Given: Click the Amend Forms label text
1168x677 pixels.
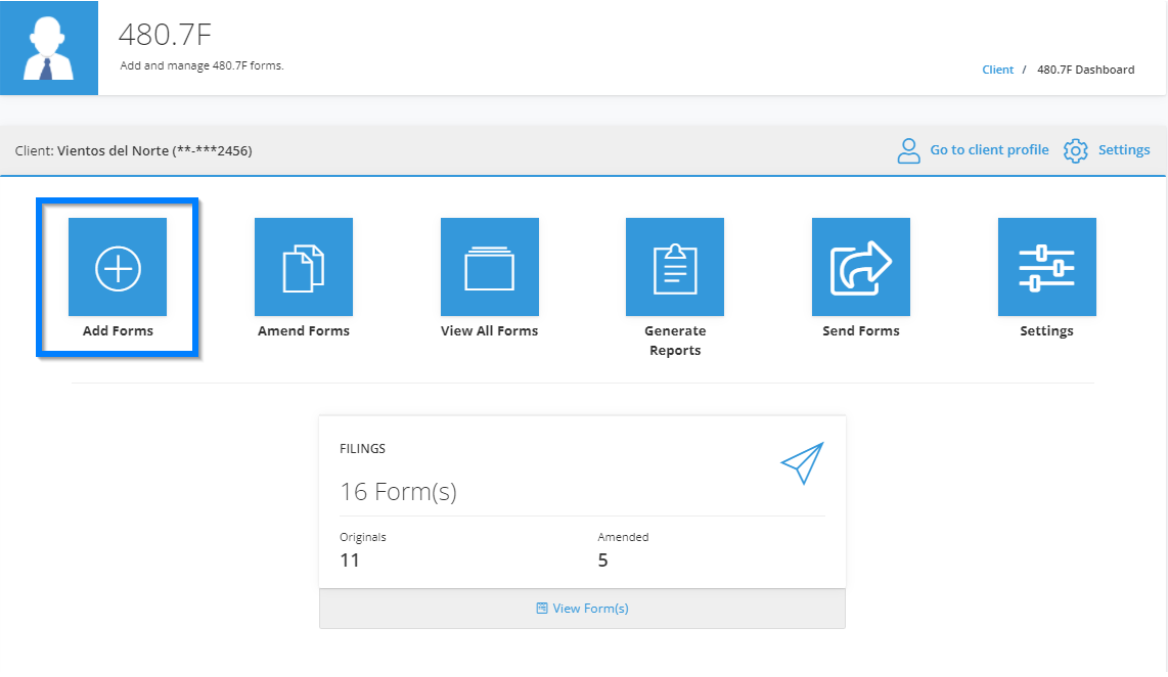Looking at the screenshot, I should pyautogui.click(x=303, y=331).
